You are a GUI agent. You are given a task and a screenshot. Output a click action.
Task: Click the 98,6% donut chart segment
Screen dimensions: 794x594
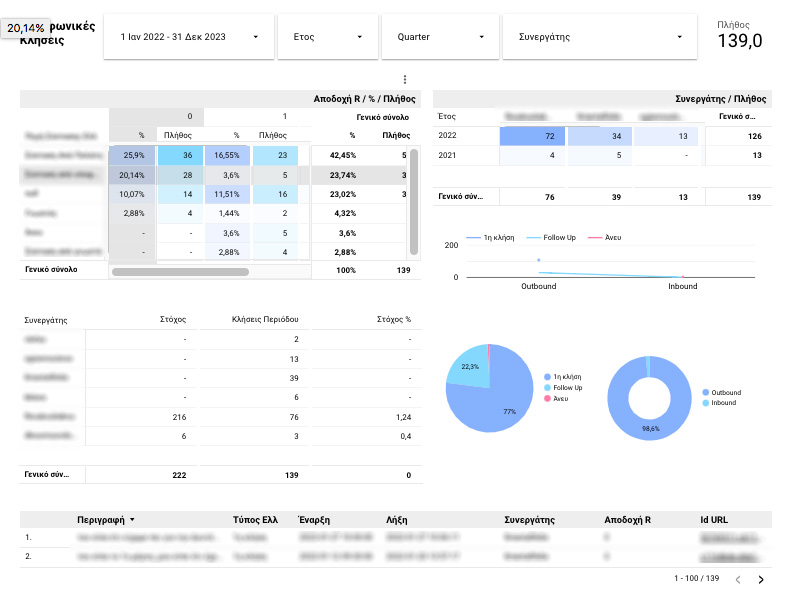pyautogui.click(x=650, y=428)
